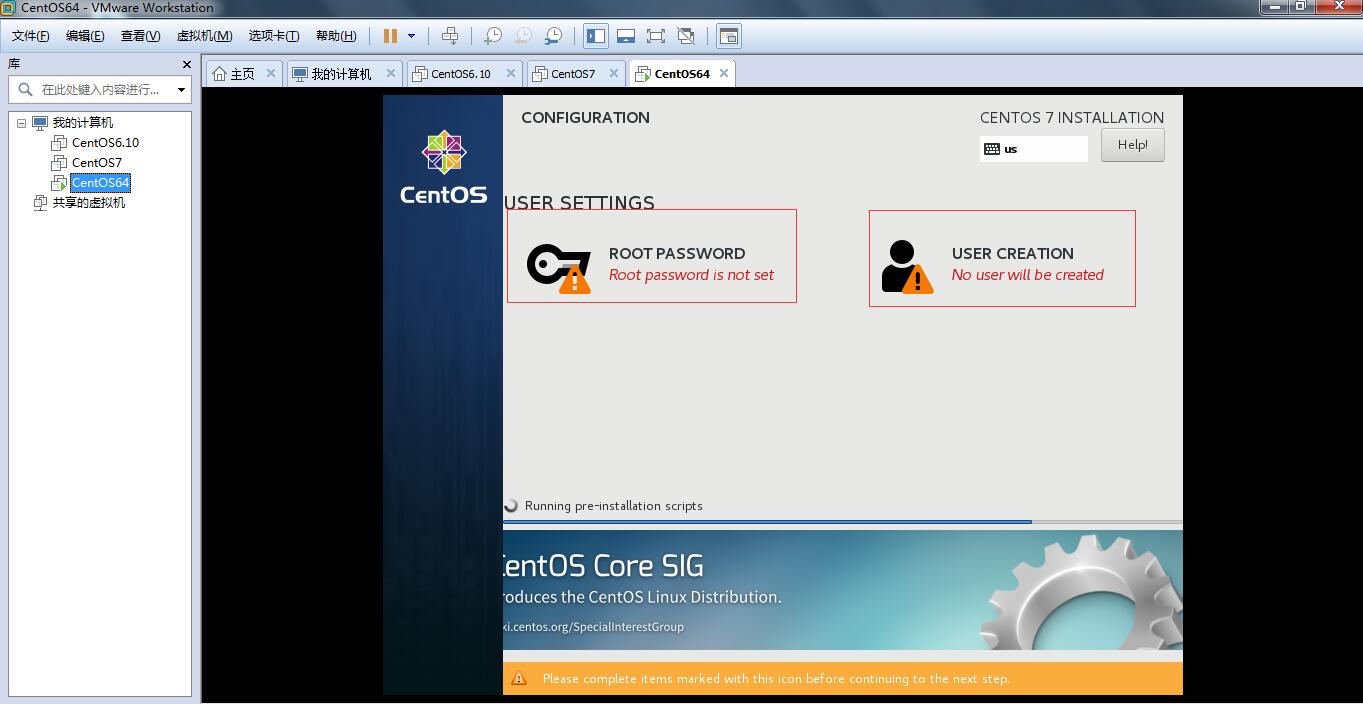Select CentOS64 in the library tree
The width and height of the screenshot is (1363, 704).
click(100, 182)
